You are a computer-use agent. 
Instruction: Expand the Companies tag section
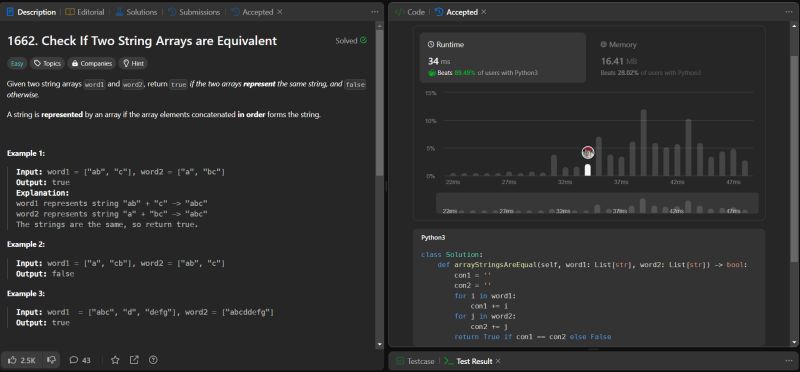[x=92, y=63]
